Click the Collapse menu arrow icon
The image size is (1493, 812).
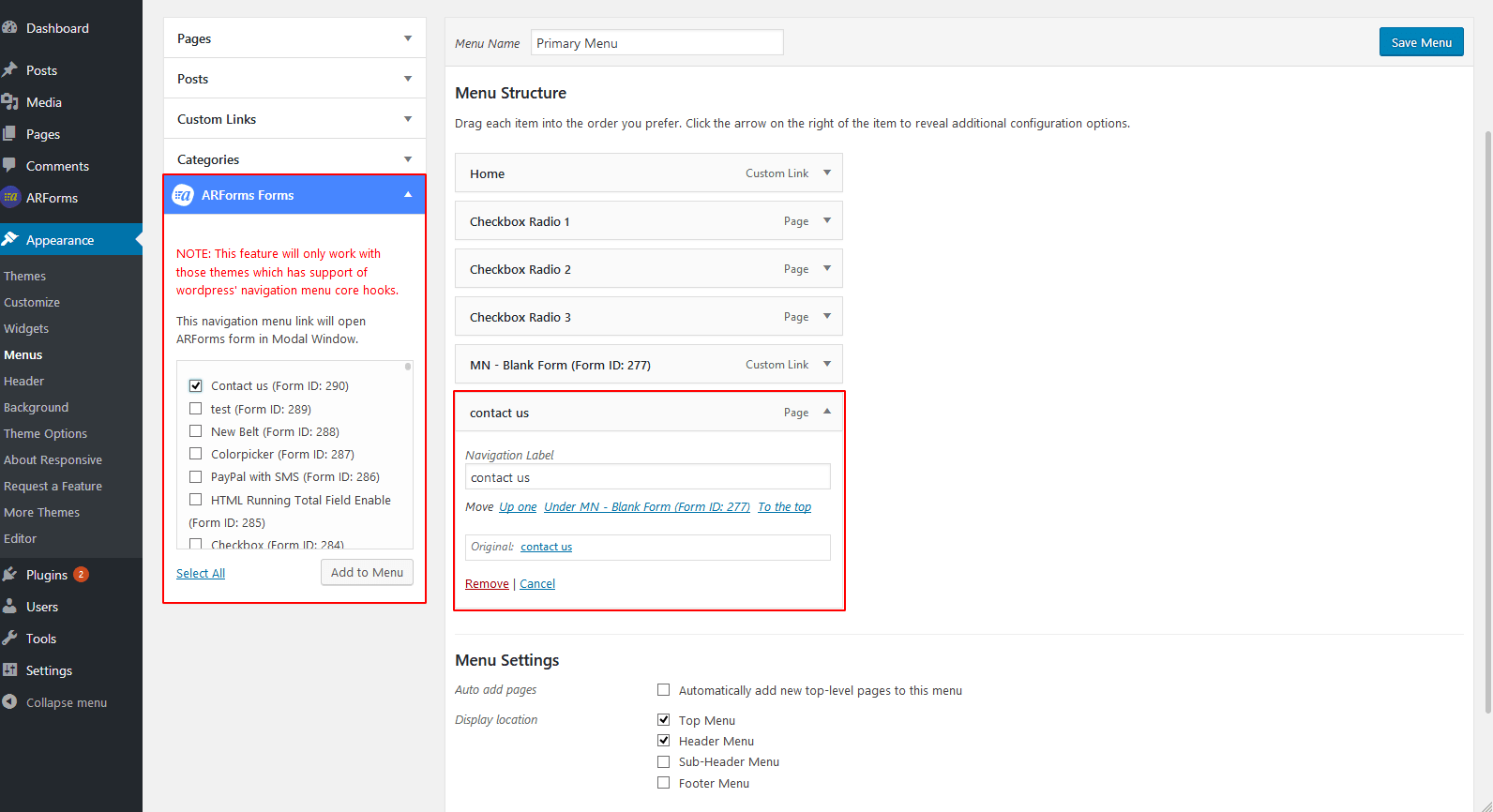point(10,702)
